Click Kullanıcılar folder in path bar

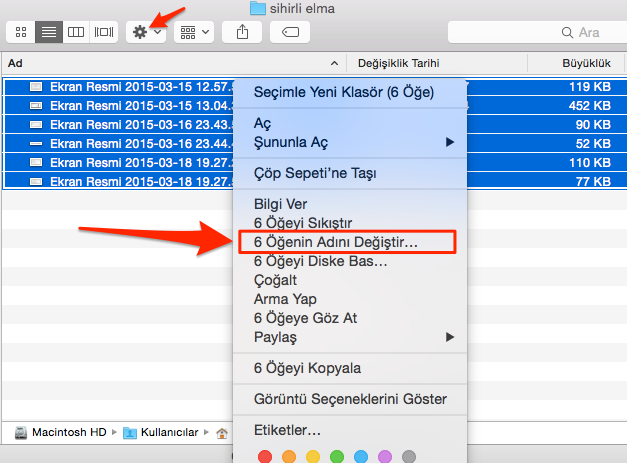(161, 433)
